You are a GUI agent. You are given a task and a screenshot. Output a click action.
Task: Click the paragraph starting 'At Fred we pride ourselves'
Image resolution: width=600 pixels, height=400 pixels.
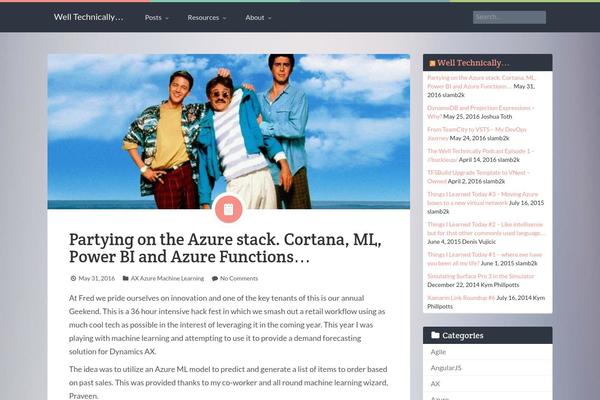228,325
